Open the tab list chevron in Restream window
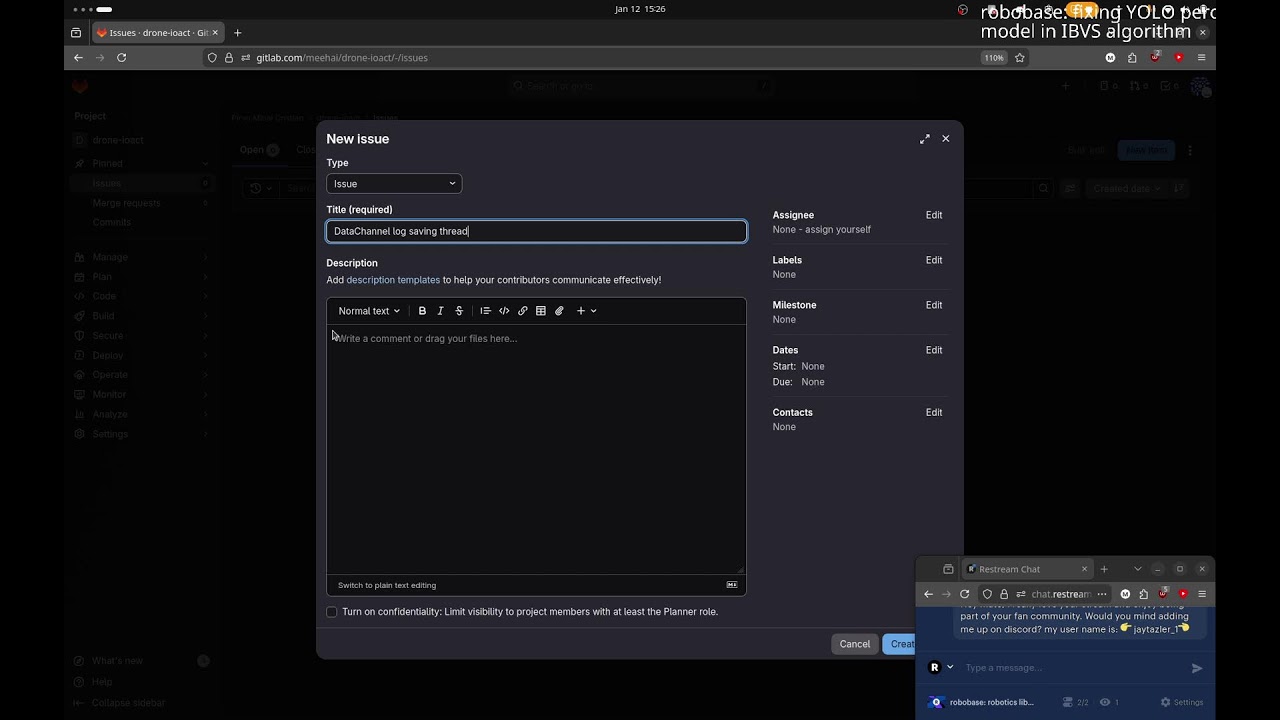The image size is (1280, 720). point(1138,569)
